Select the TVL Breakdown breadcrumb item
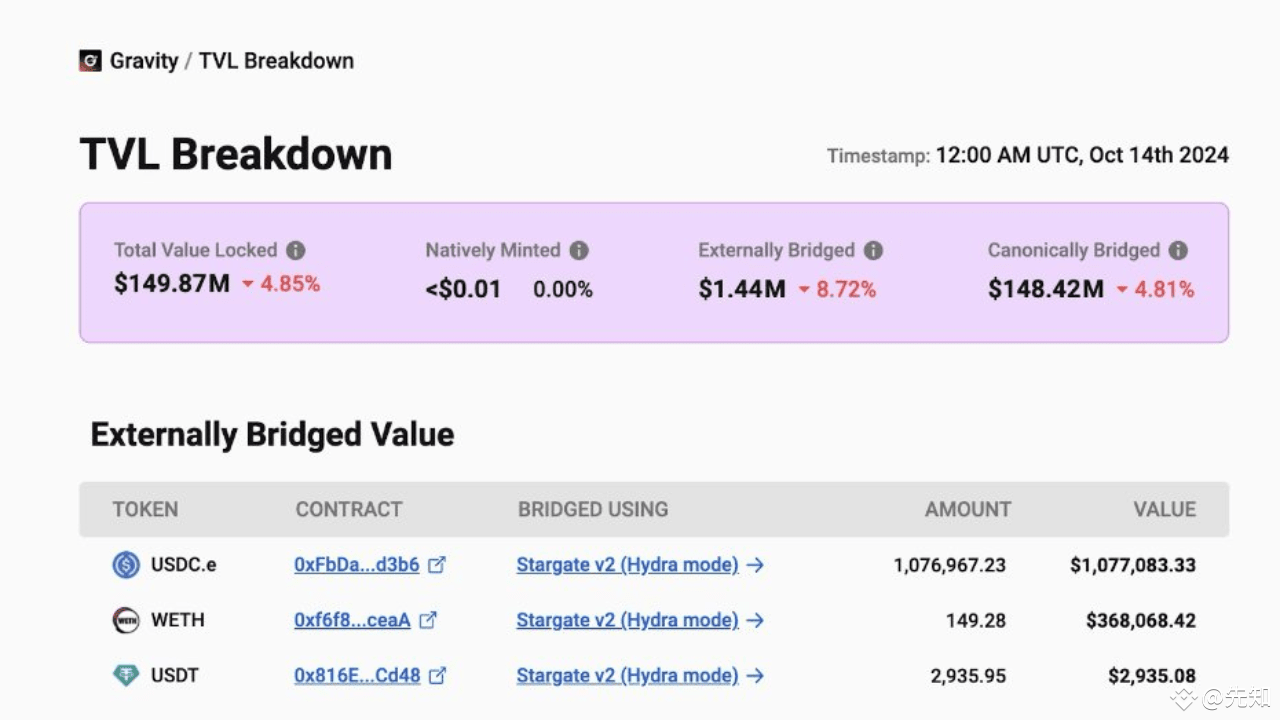 tap(275, 60)
